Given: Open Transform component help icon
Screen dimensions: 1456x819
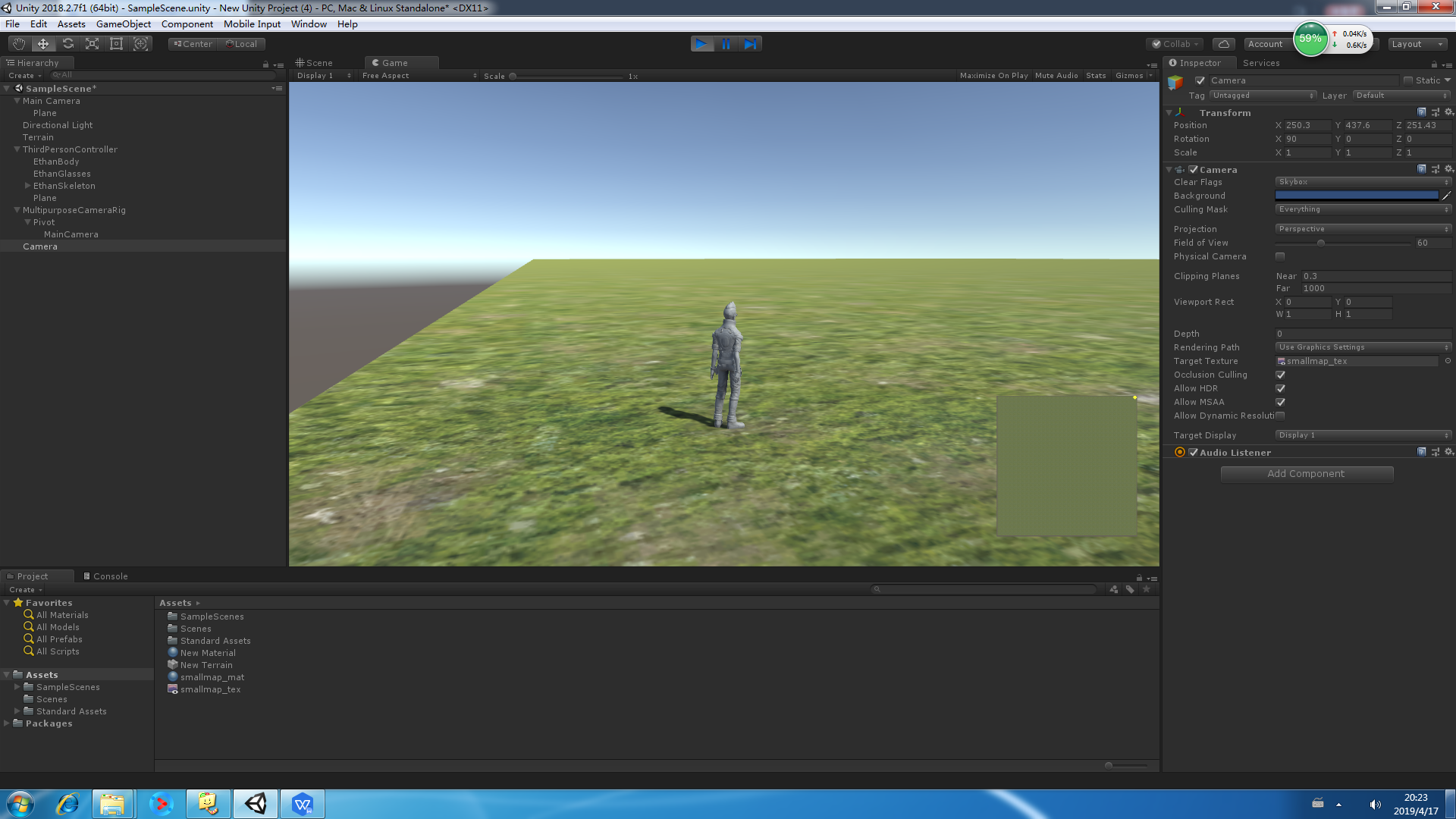Looking at the screenshot, I should (x=1422, y=112).
